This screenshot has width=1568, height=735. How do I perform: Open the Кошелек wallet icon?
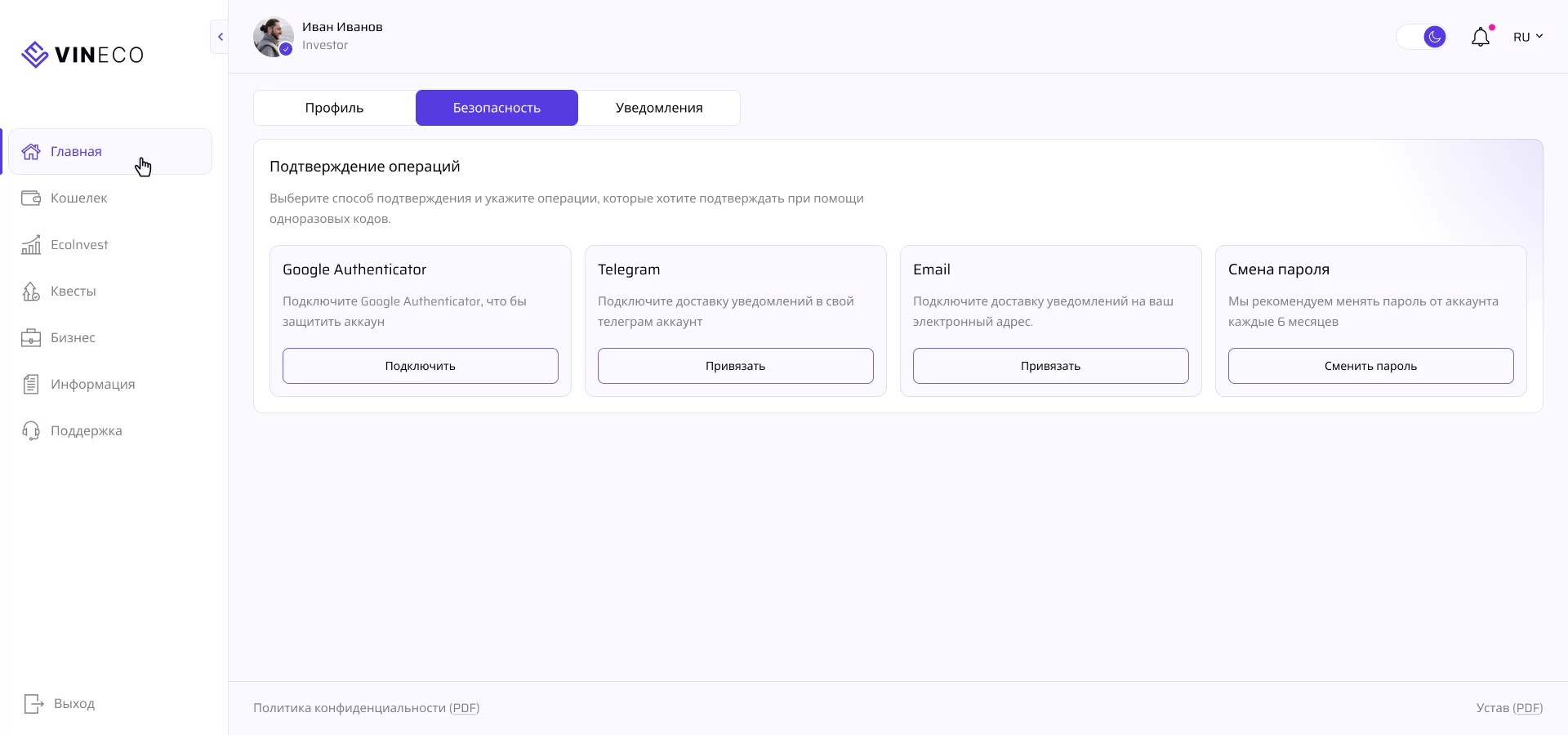[x=31, y=198]
